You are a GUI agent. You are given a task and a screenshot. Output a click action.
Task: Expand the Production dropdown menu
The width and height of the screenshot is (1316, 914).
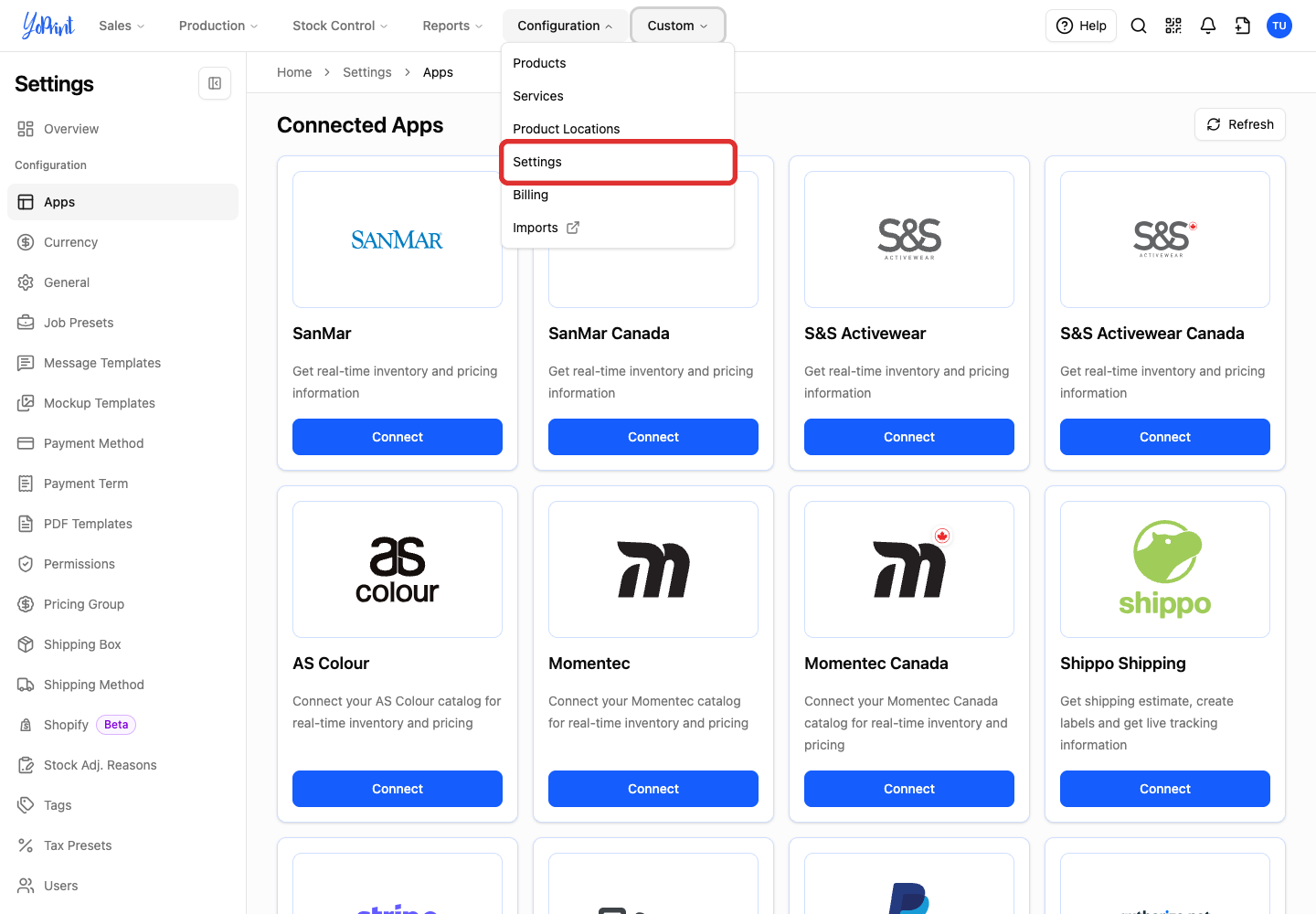[218, 26]
